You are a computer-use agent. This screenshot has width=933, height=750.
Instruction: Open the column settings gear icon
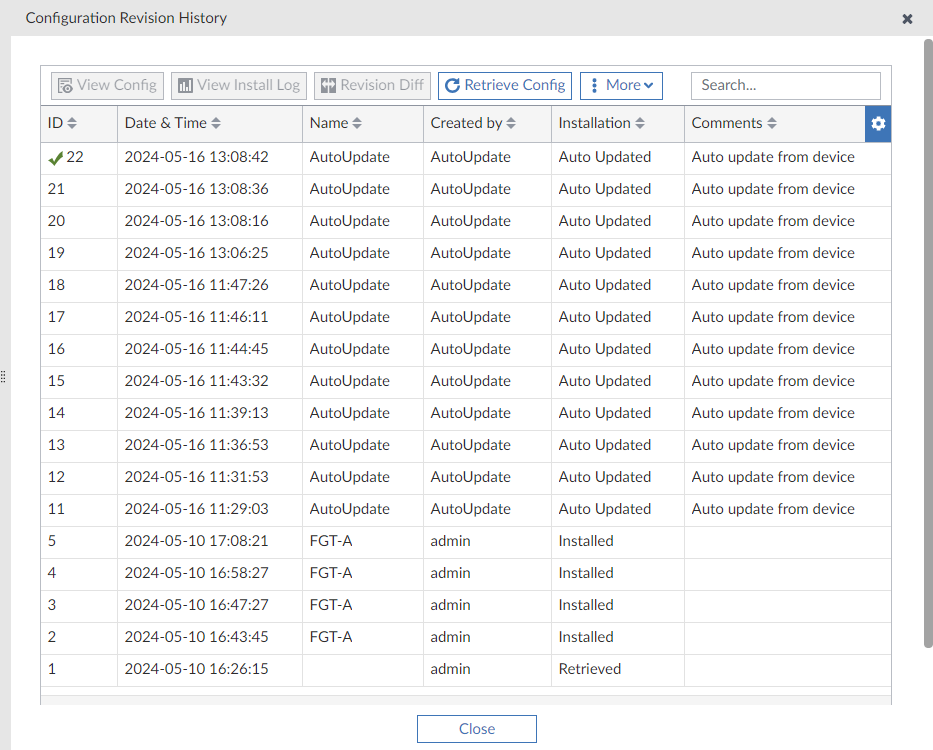[x=878, y=123]
